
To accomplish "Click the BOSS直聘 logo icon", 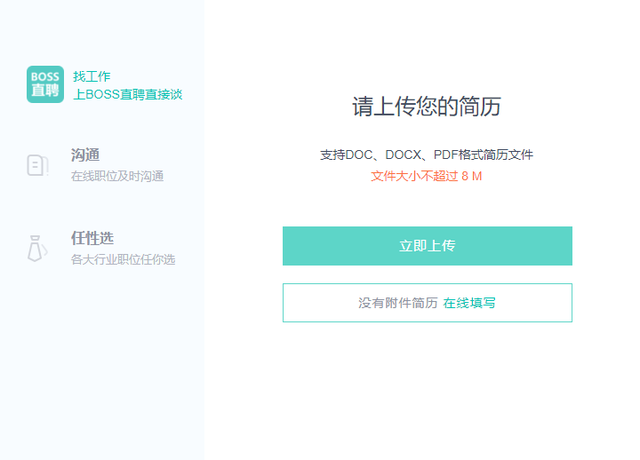I will tap(45, 84).
